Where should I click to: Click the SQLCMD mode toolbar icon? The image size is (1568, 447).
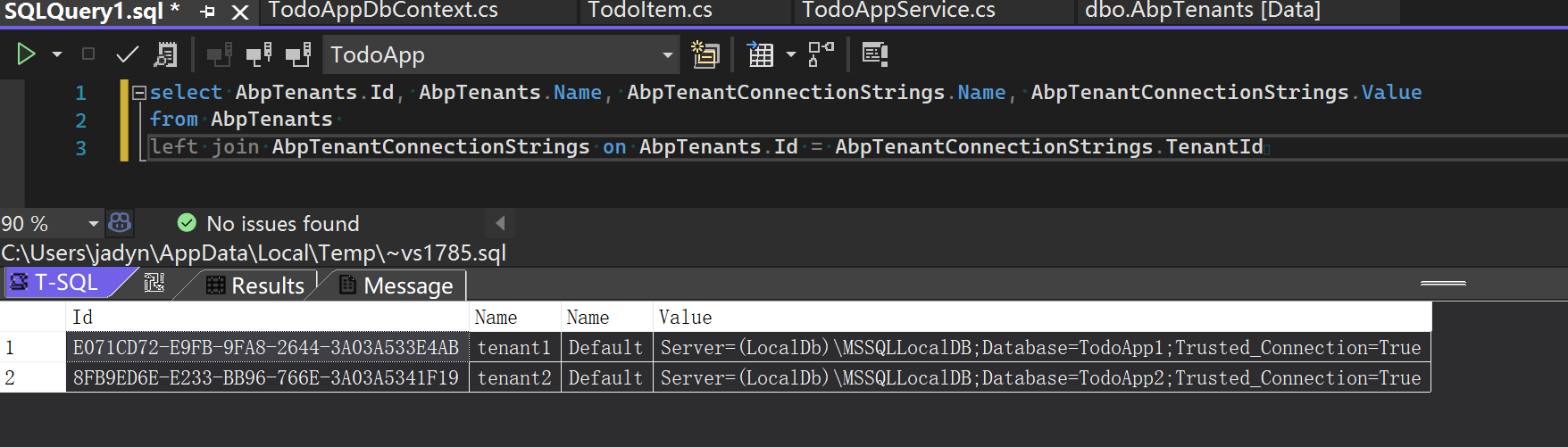(875, 54)
